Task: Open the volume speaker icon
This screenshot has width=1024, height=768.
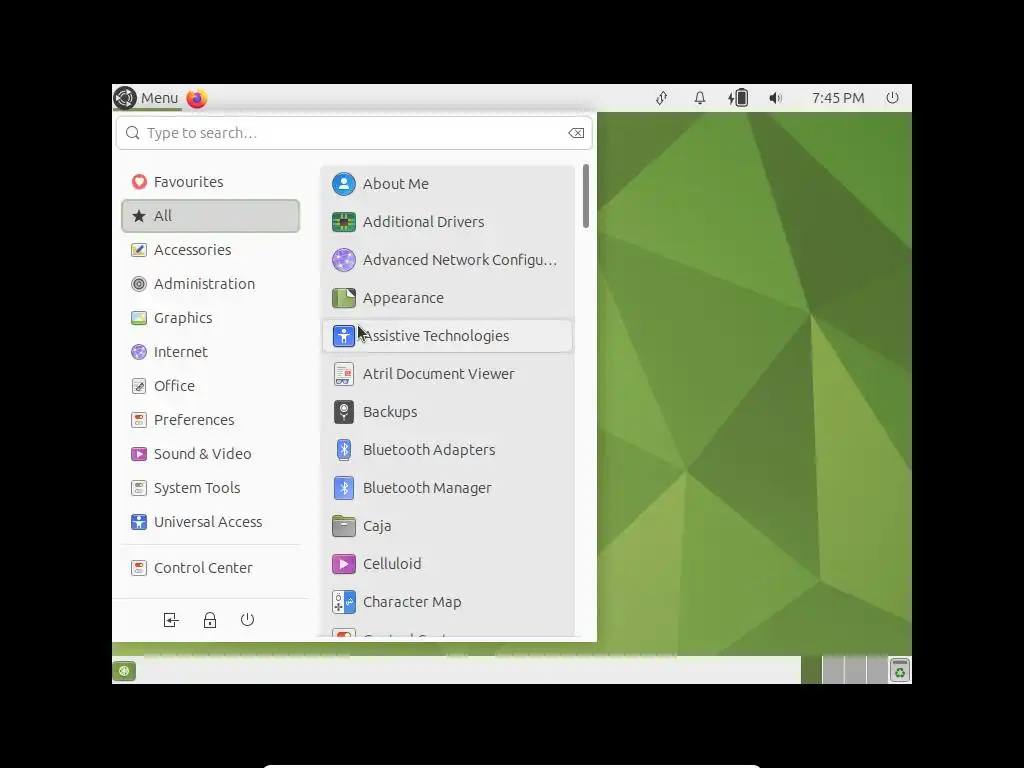Action: (x=775, y=98)
